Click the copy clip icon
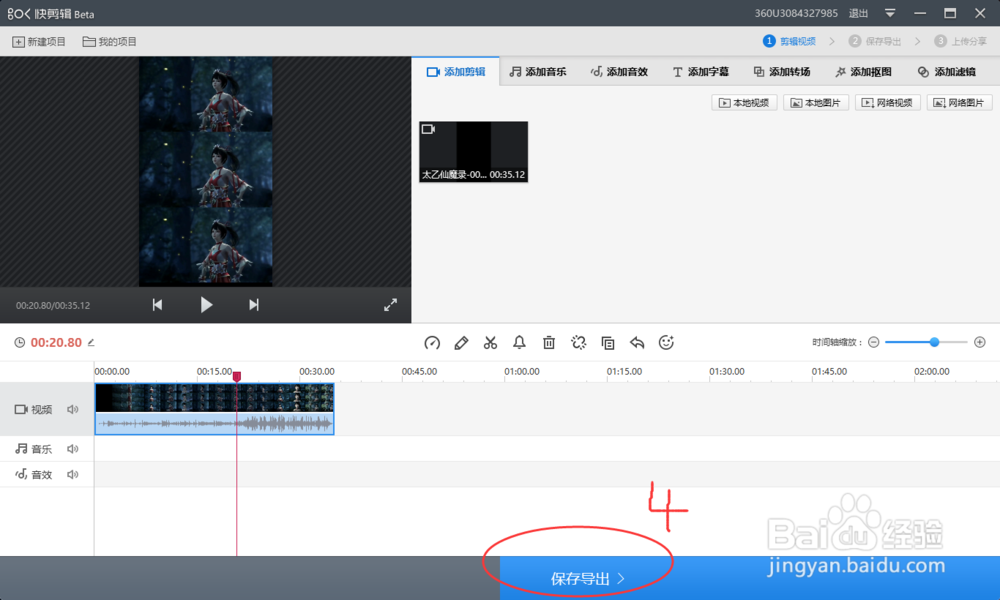The height and width of the screenshot is (600, 1000). (608, 343)
